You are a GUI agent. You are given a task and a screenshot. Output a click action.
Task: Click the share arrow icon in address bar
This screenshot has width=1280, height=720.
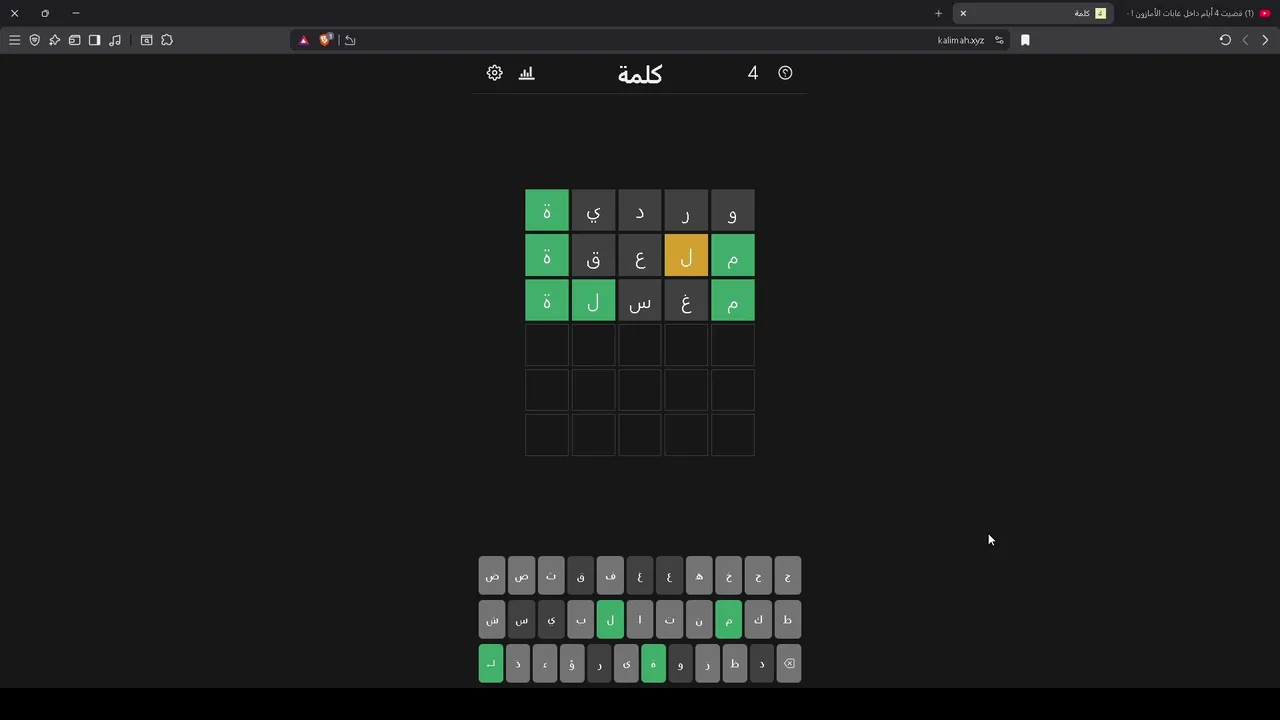click(x=350, y=40)
